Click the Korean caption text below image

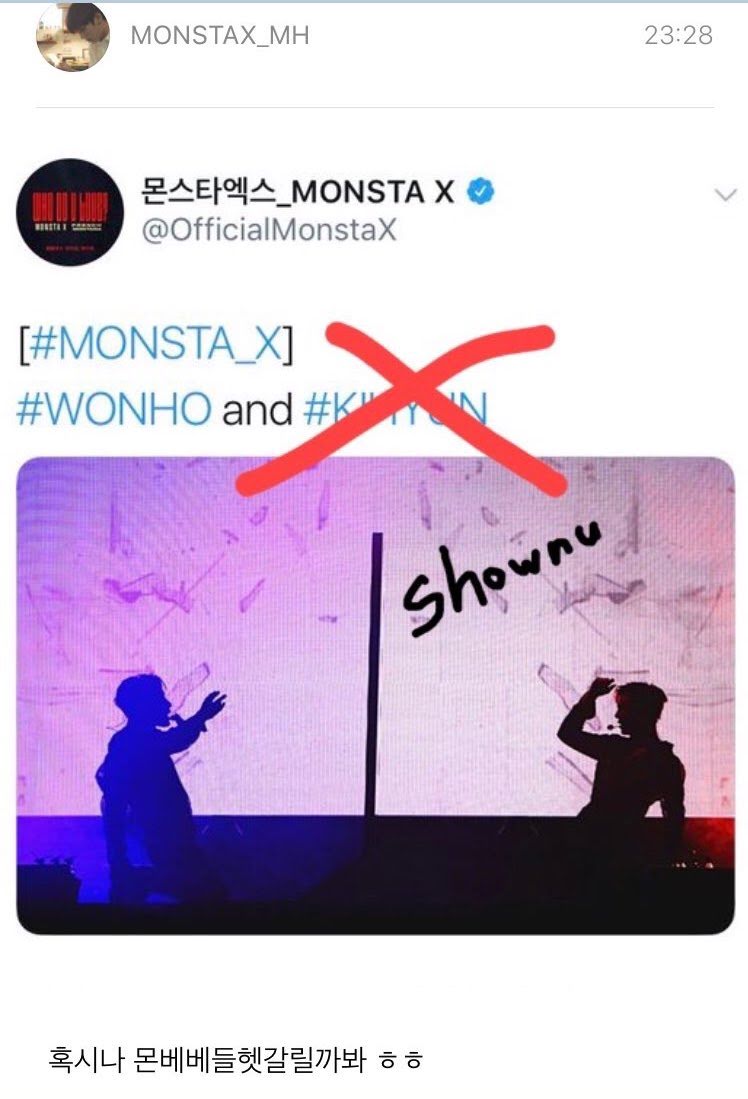tap(235, 1058)
